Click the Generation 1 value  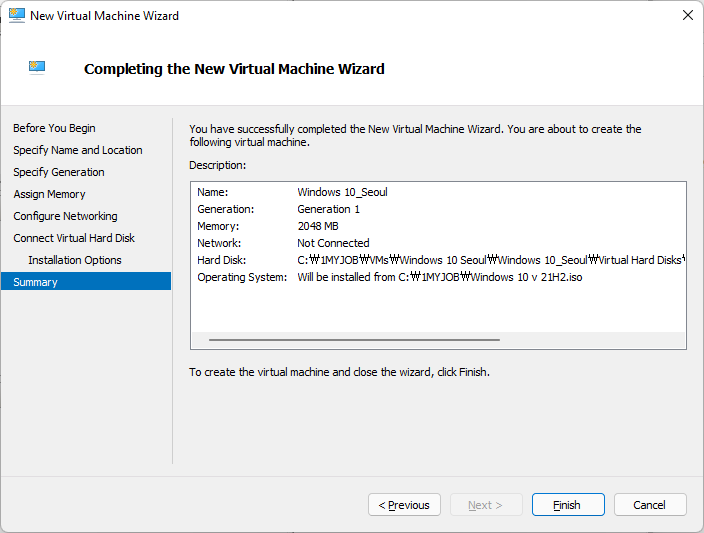click(x=328, y=209)
